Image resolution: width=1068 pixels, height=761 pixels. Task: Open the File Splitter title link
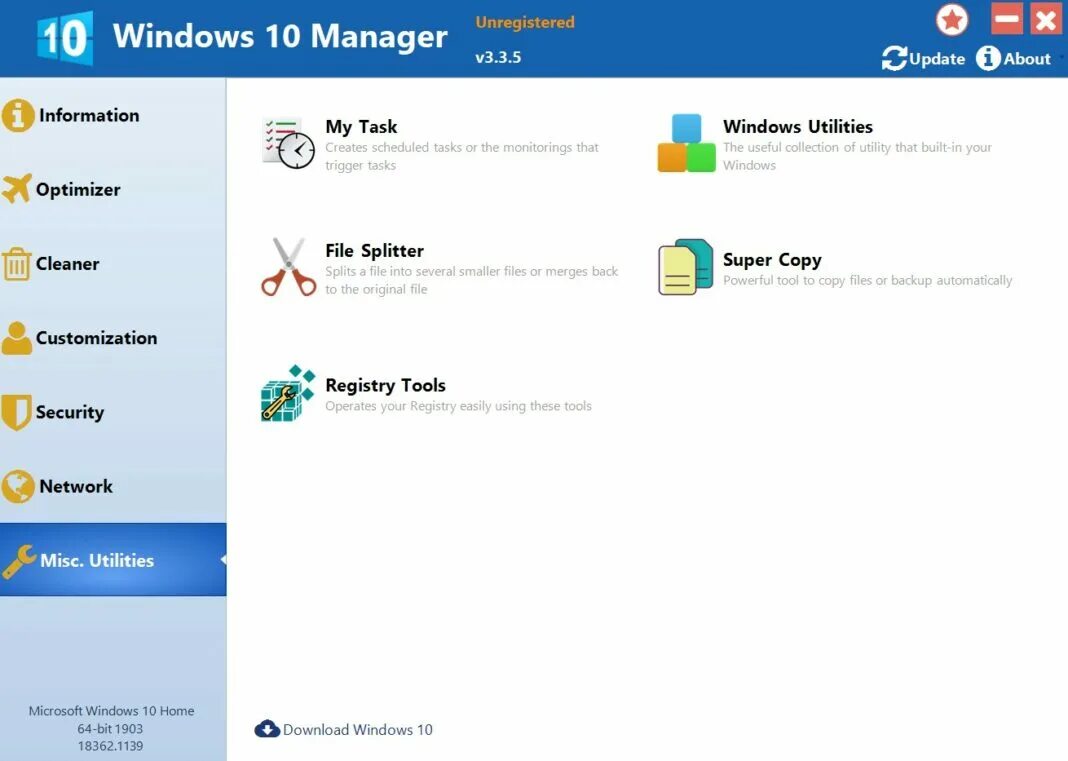pos(375,251)
